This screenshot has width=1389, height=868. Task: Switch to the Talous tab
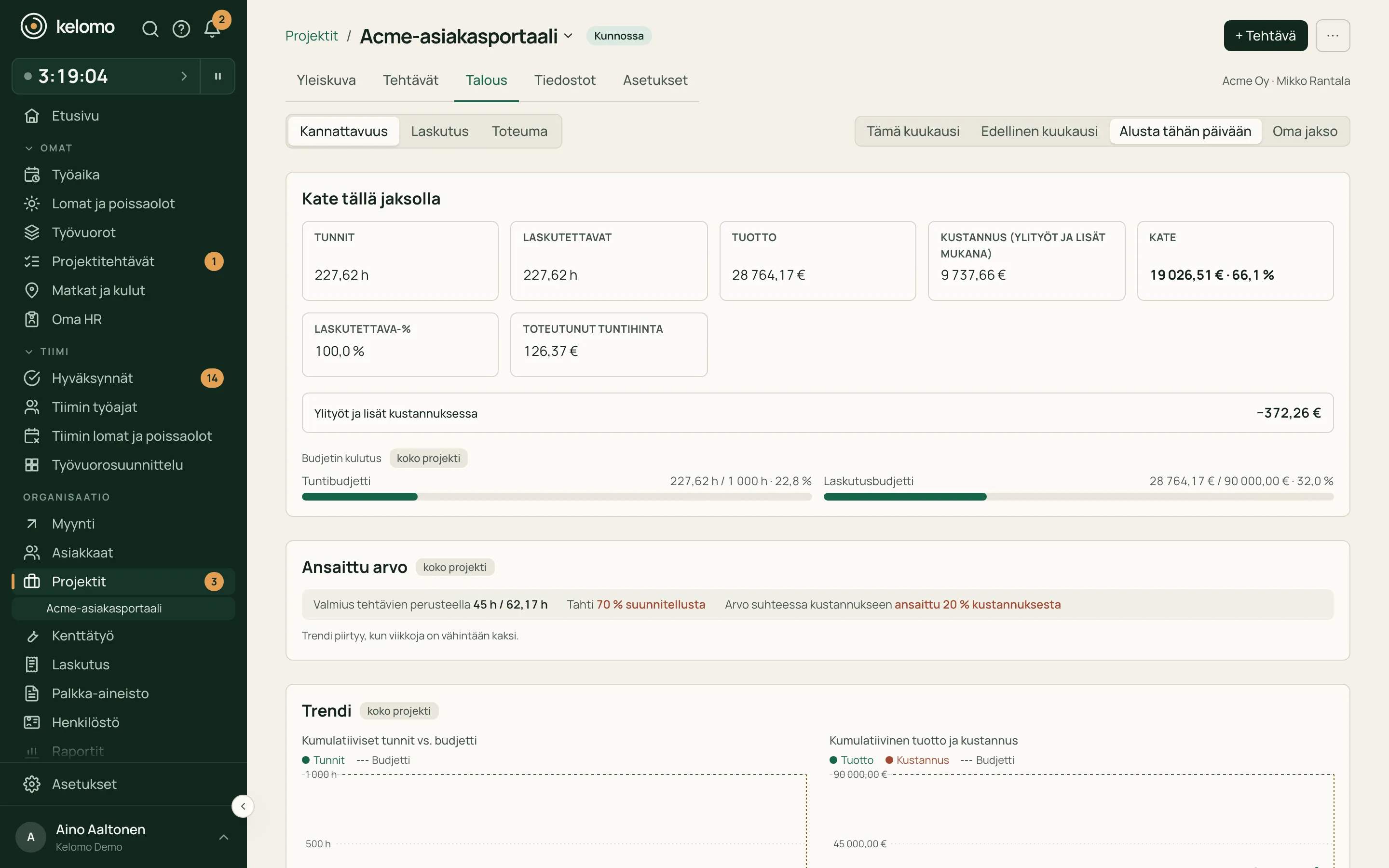(486, 81)
